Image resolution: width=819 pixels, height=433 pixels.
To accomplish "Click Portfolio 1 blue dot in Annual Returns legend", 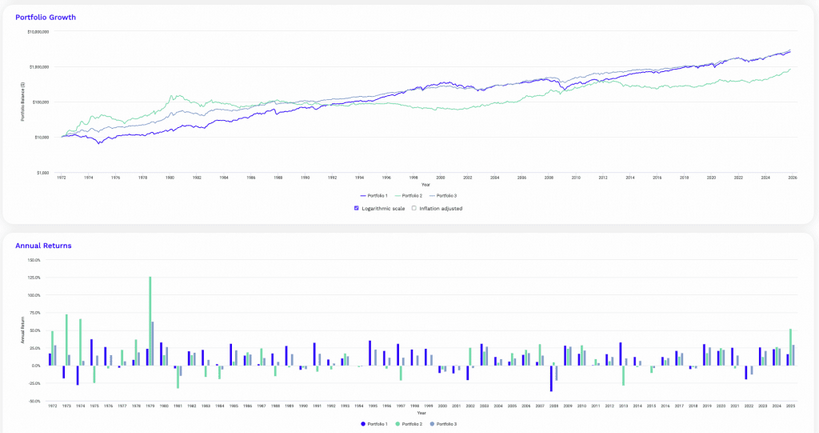I will click(x=363, y=424).
